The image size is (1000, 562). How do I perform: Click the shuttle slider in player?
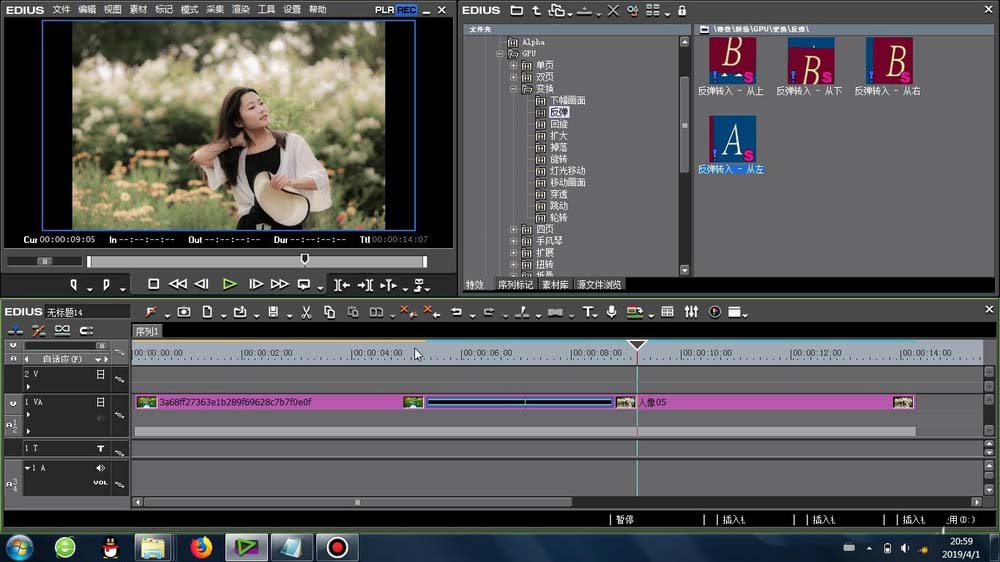pos(44,262)
